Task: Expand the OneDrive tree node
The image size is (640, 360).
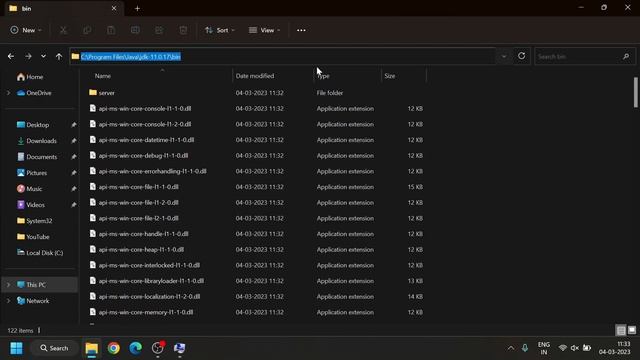Action: (x=8, y=93)
